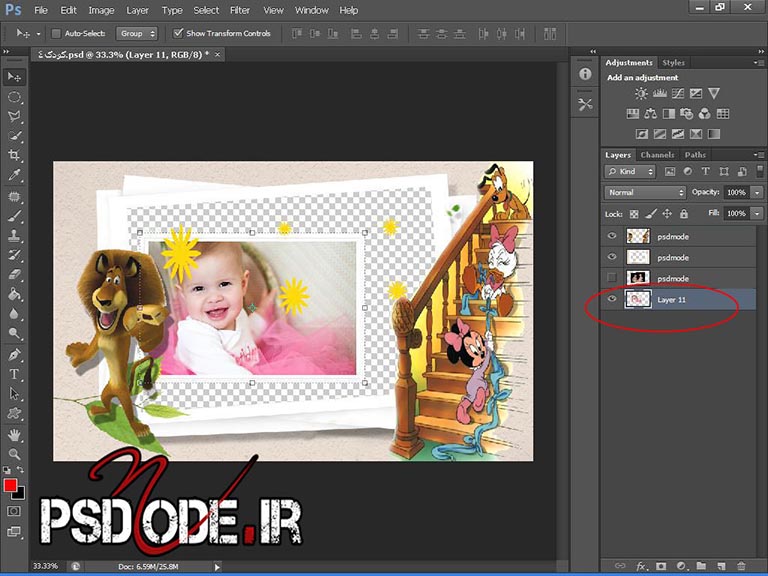Select the Polygonal Lasso tool
Viewport: 768px width, 576px height.
coord(14,116)
